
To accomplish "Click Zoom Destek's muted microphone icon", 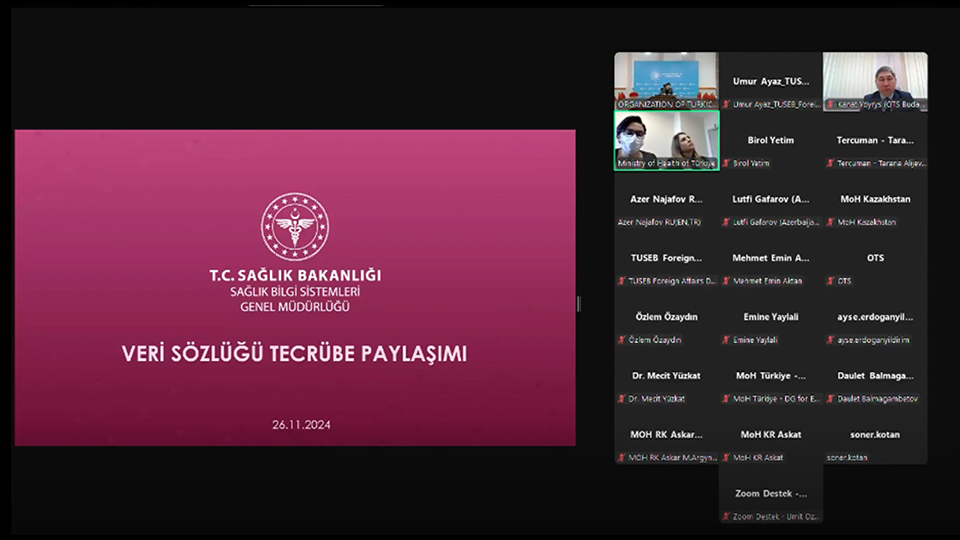I will pyautogui.click(x=726, y=517).
